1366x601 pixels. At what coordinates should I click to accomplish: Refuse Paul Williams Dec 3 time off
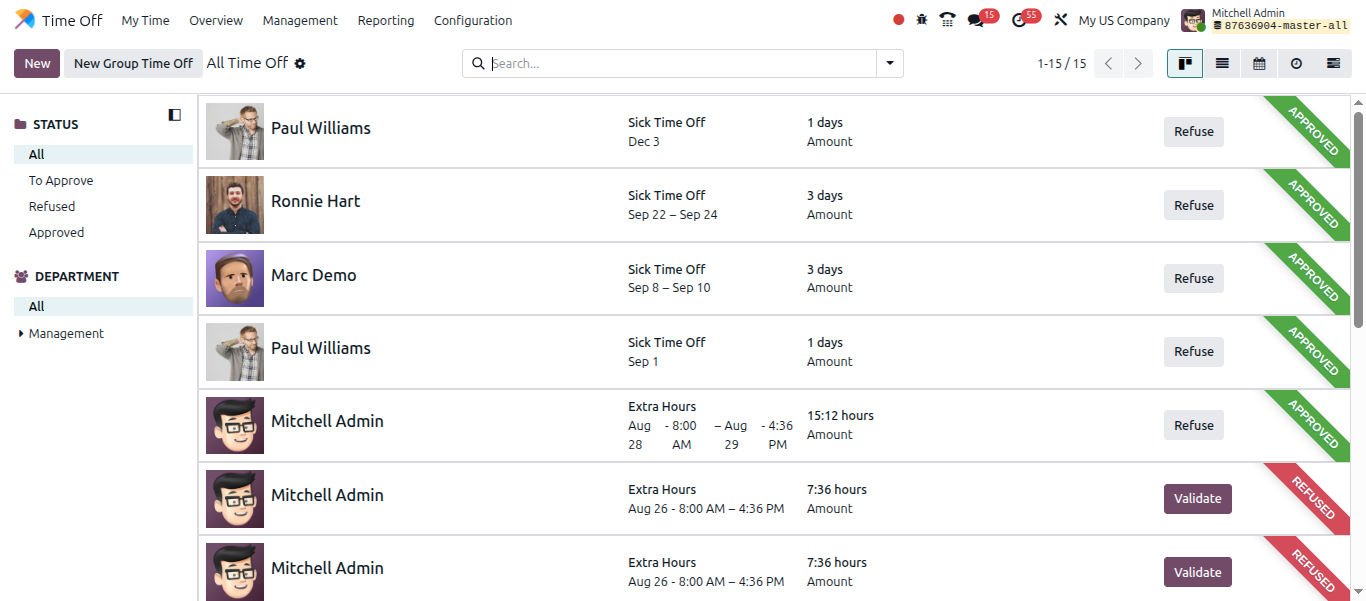[x=1193, y=132]
